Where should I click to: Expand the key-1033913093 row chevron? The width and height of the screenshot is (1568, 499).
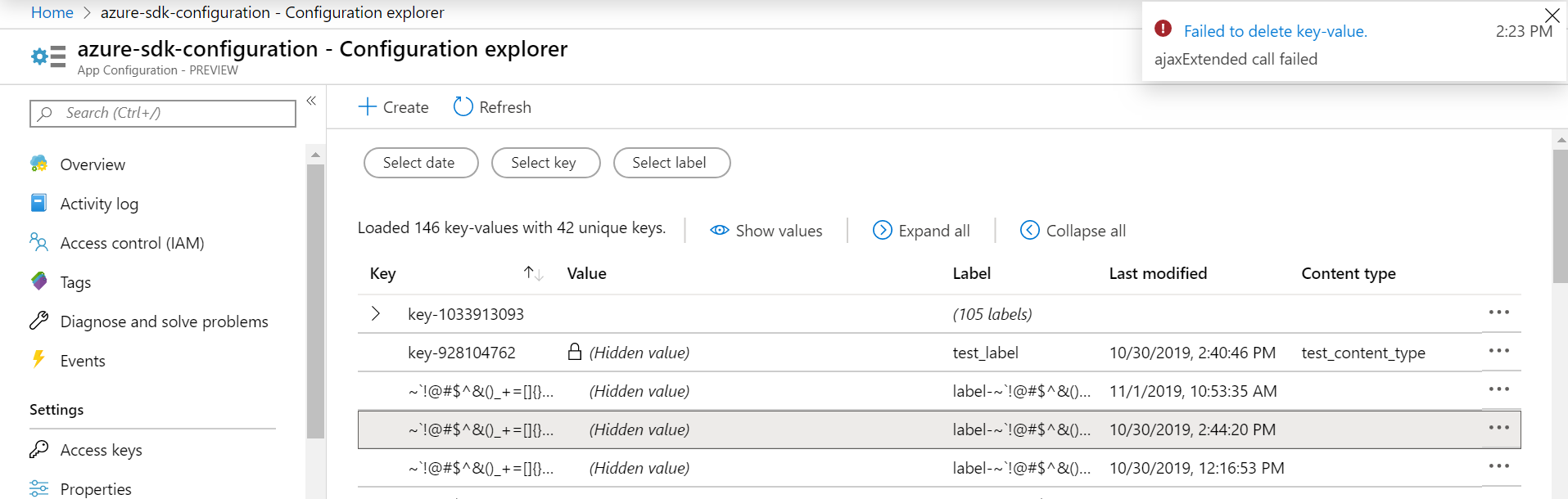[x=376, y=313]
